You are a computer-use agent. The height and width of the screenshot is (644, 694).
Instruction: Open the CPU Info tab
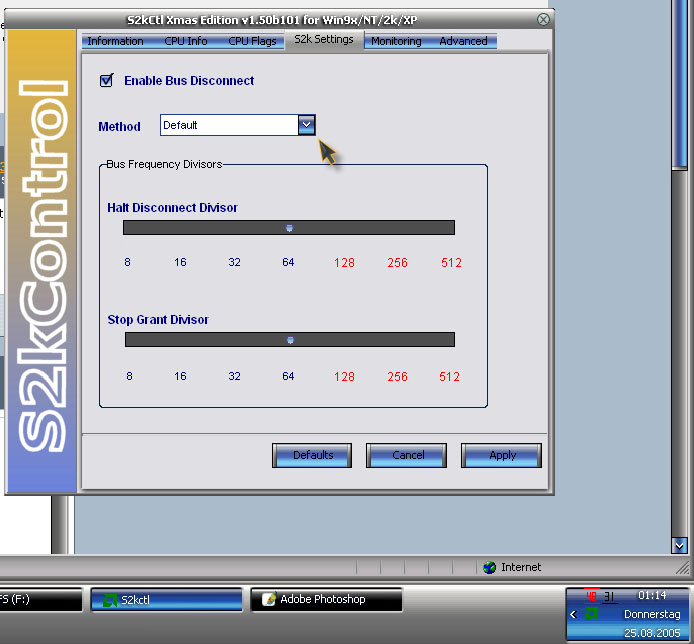click(x=185, y=41)
